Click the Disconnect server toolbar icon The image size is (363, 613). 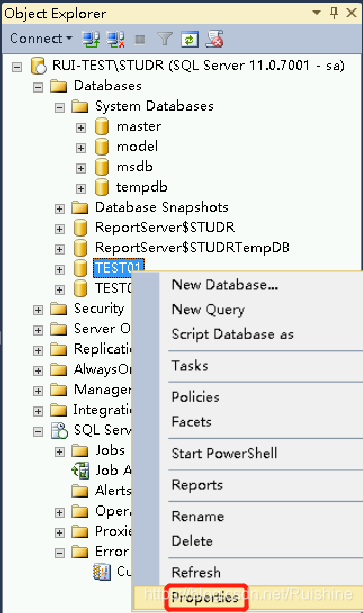click(115, 39)
